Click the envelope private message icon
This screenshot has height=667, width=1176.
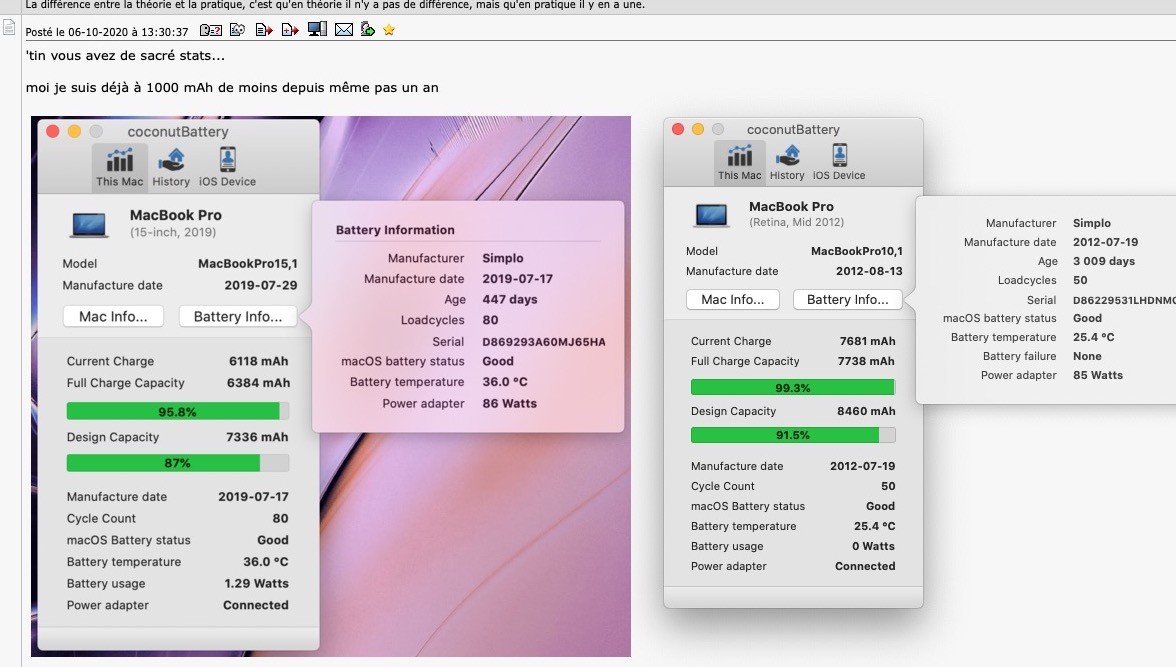[343, 30]
